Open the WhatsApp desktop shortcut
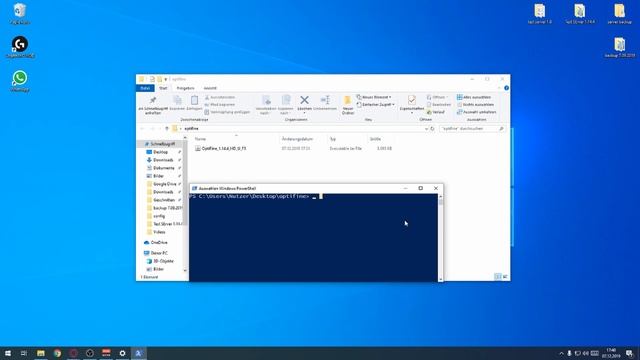 click(x=20, y=81)
